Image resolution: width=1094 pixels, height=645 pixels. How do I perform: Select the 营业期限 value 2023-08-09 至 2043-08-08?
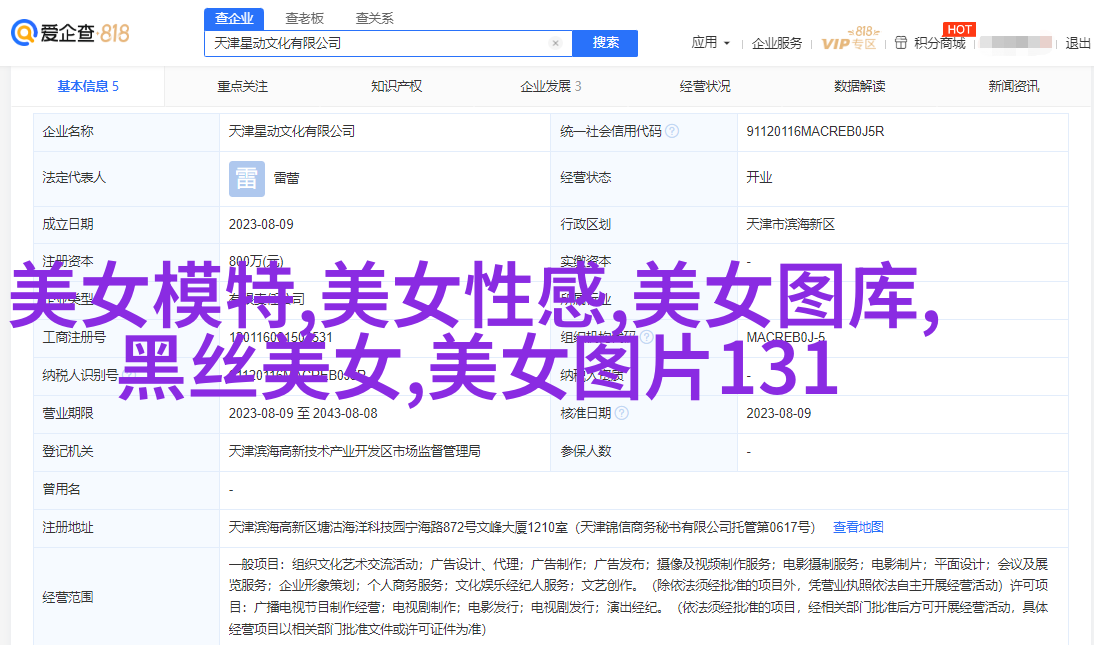click(x=303, y=413)
